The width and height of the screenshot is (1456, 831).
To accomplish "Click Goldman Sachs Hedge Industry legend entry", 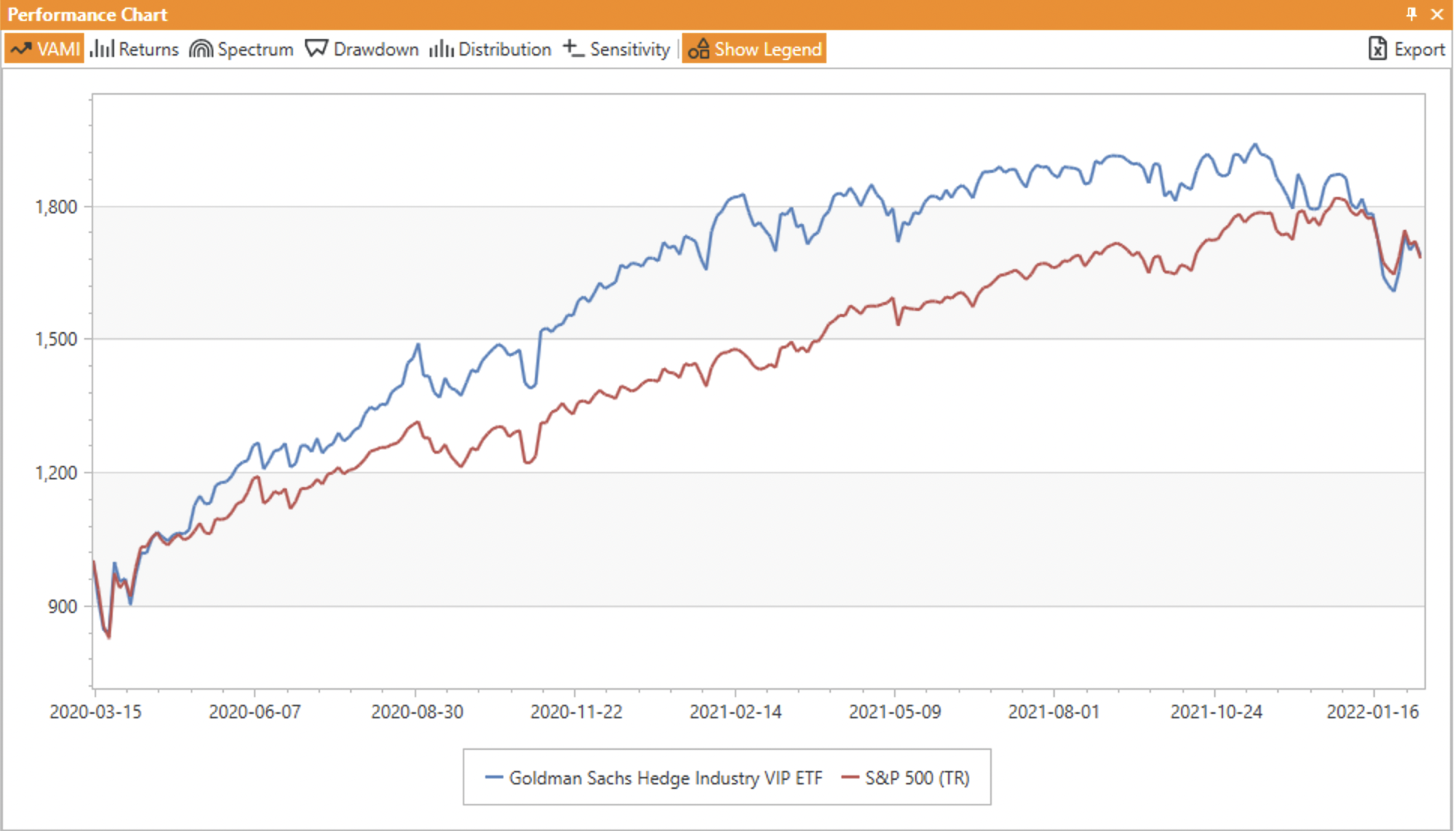I will [665, 778].
